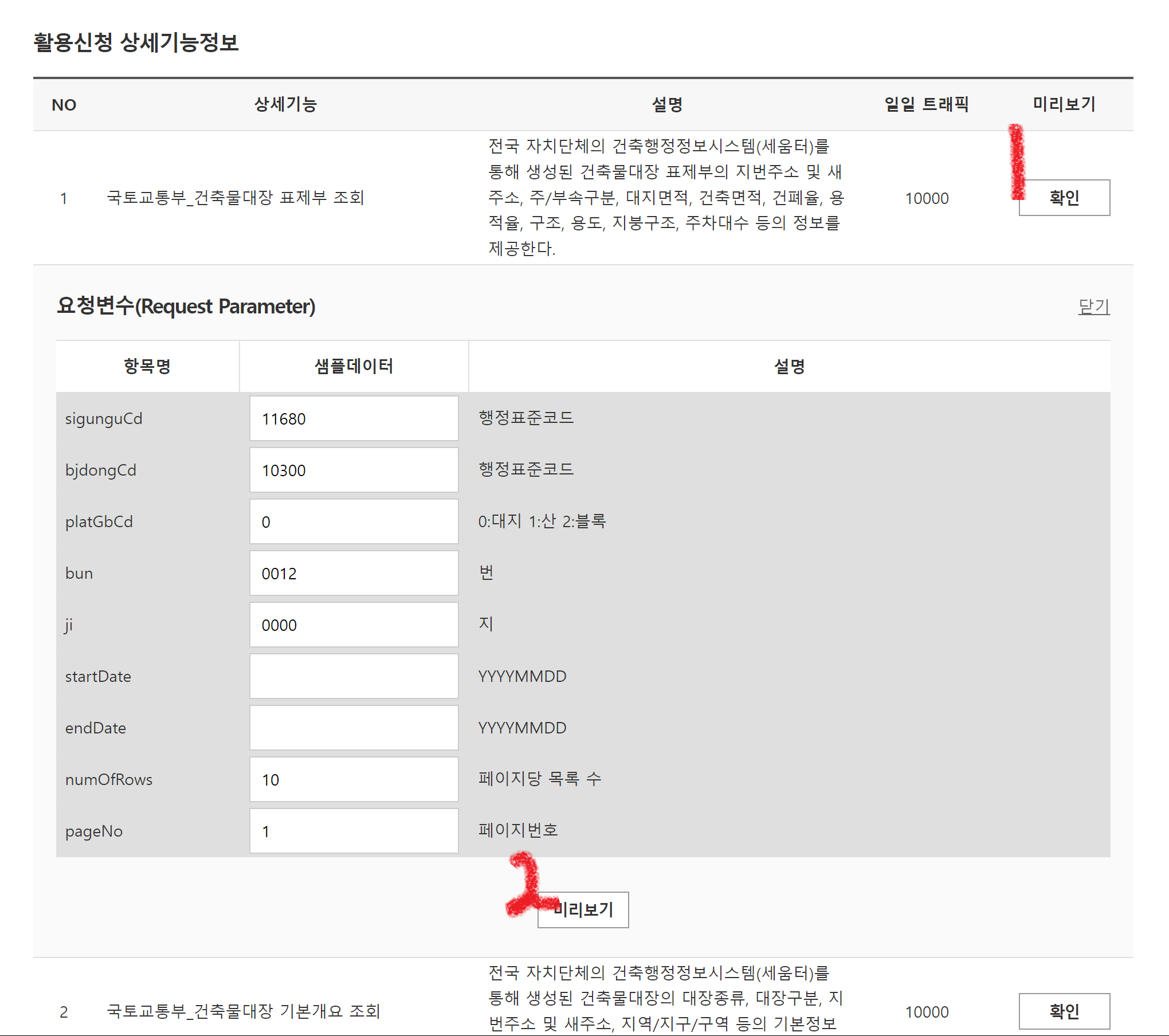Click 확인 button for 기본개요 조회 row

[1064, 1011]
